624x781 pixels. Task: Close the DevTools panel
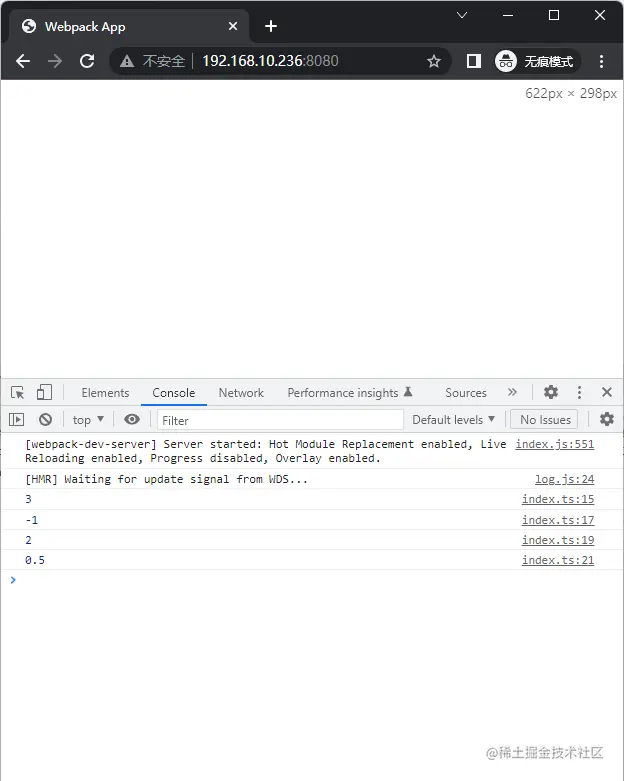click(607, 392)
